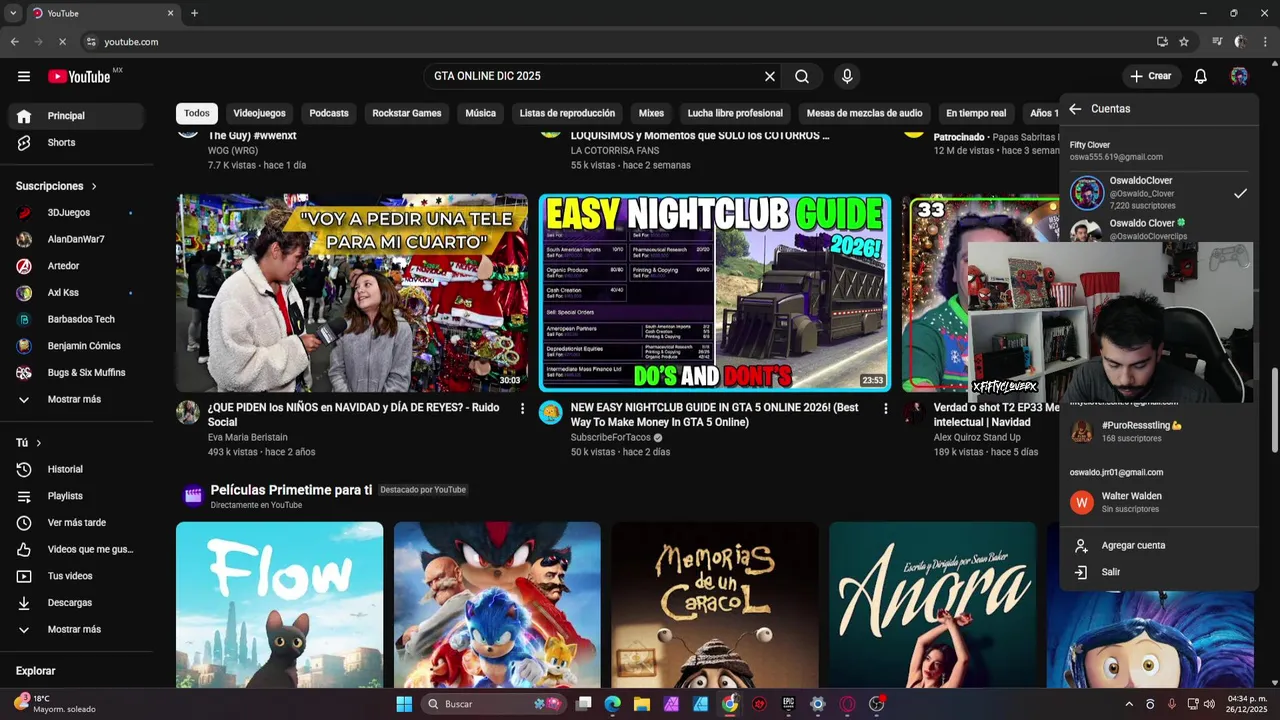The image size is (1280, 720).
Task: Switch to the OswaldoClover account
Action: pyautogui.click(x=1159, y=193)
